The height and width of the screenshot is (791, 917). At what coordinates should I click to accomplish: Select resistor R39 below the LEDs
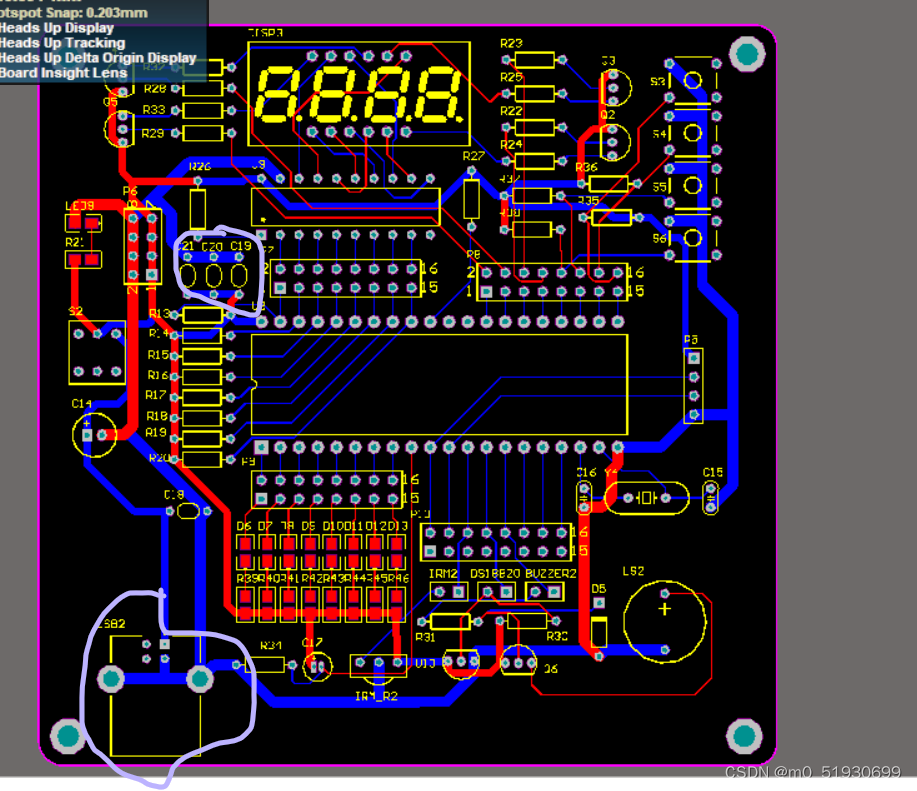tap(245, 604)
